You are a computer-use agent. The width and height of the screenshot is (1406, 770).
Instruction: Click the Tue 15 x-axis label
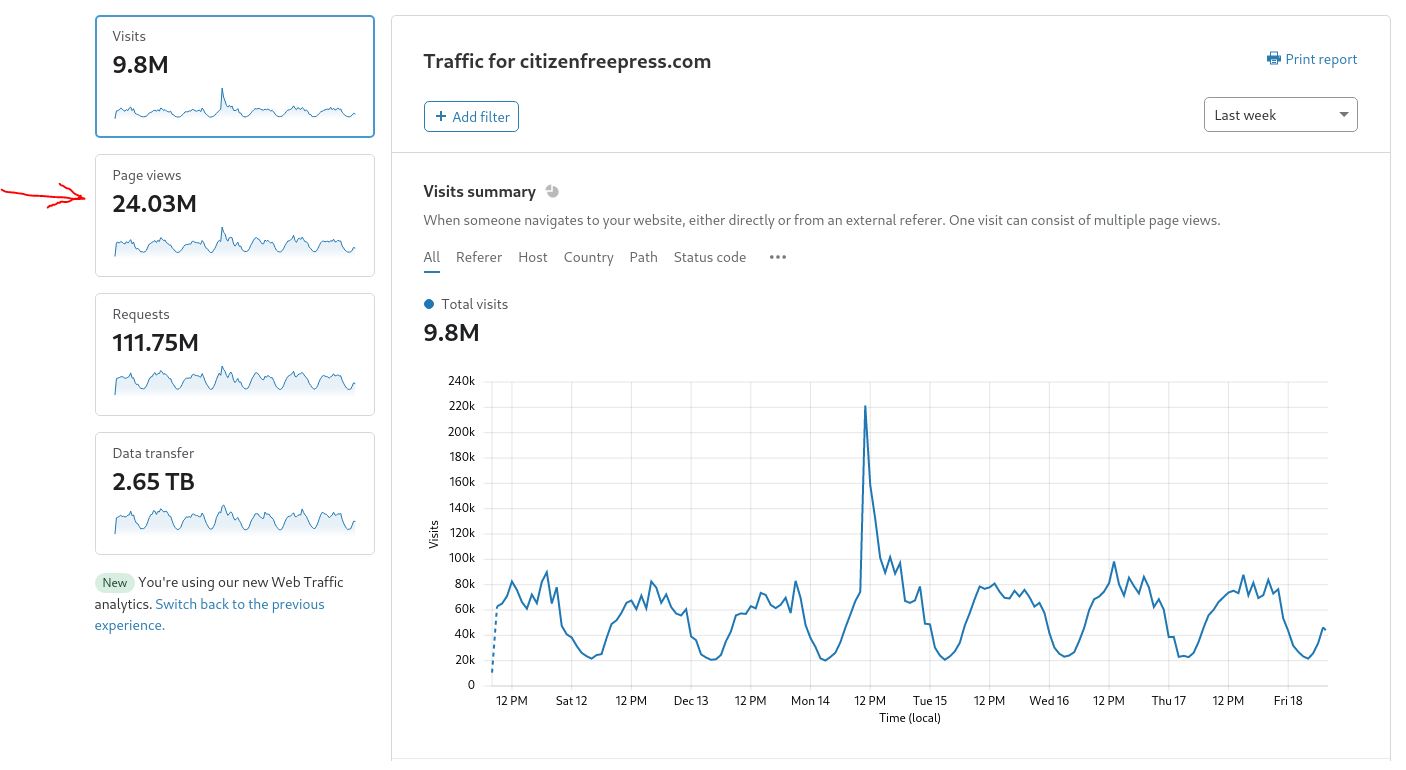pyautogui.click(x=930, y=701)
